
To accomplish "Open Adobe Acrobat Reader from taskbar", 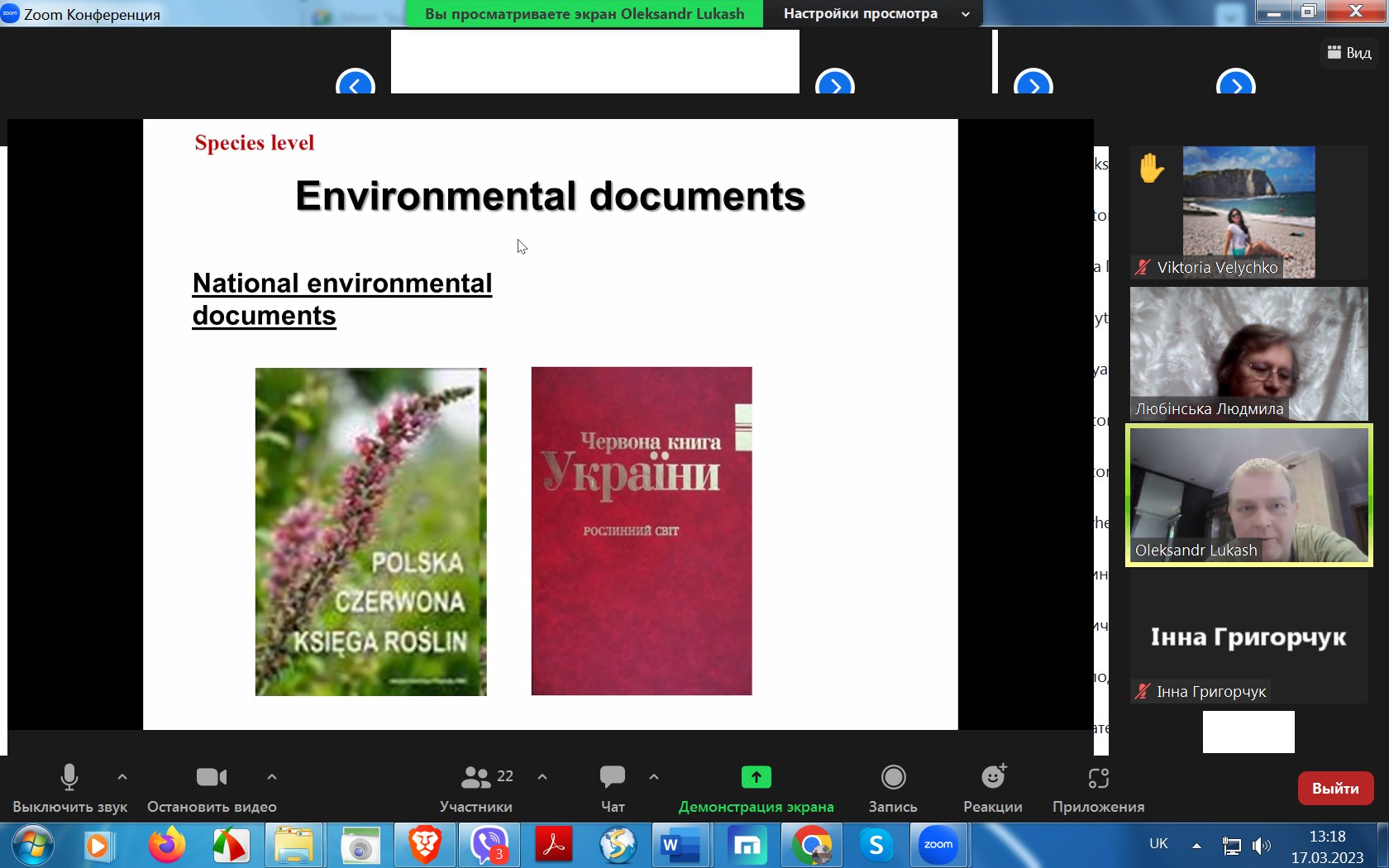I will (554, 846).
